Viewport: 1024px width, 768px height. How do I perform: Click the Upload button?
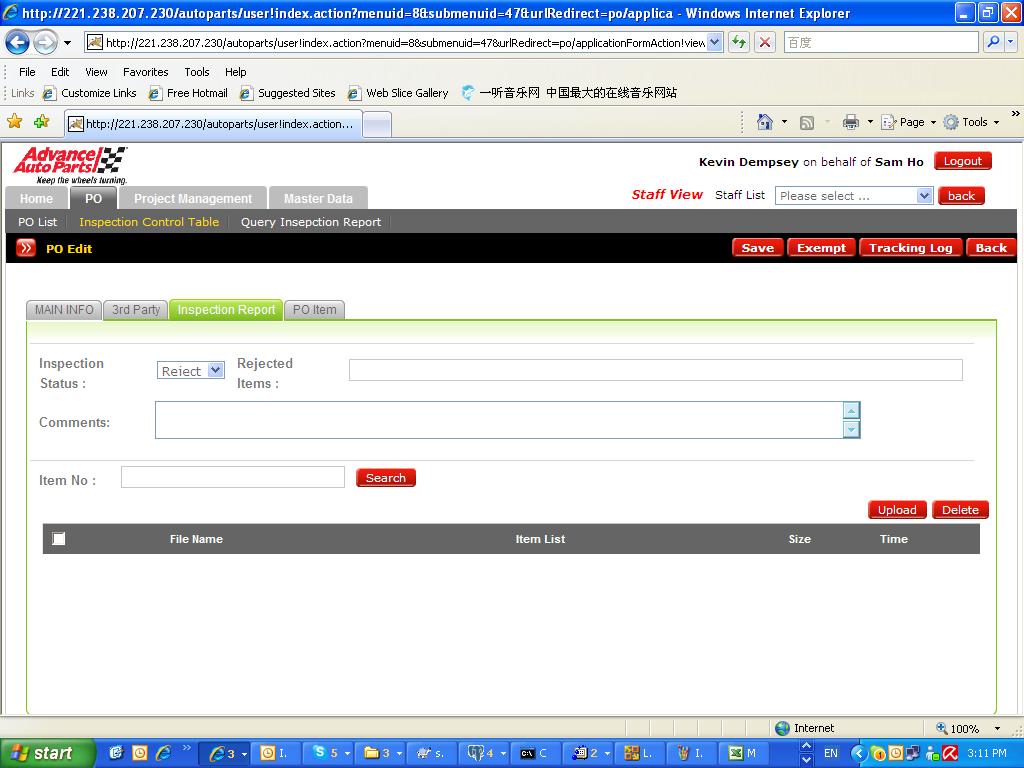[x=897, y=510]
